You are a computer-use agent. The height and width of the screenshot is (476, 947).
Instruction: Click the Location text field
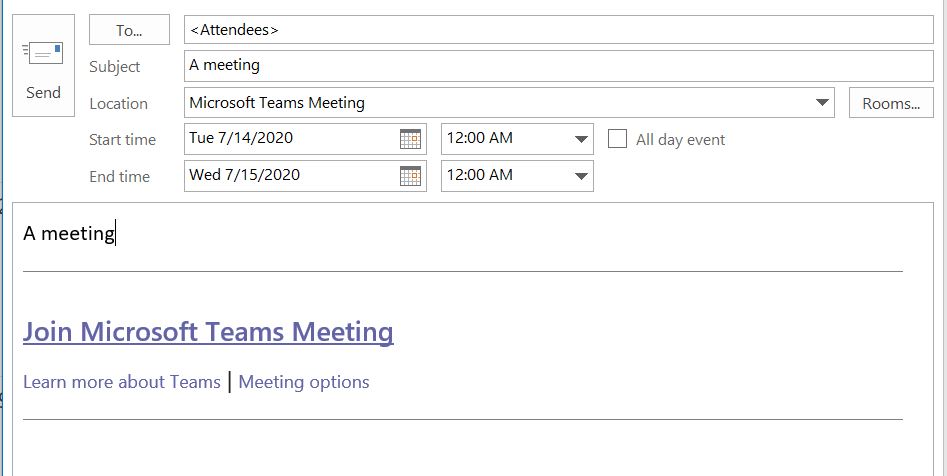coord(499,103)
